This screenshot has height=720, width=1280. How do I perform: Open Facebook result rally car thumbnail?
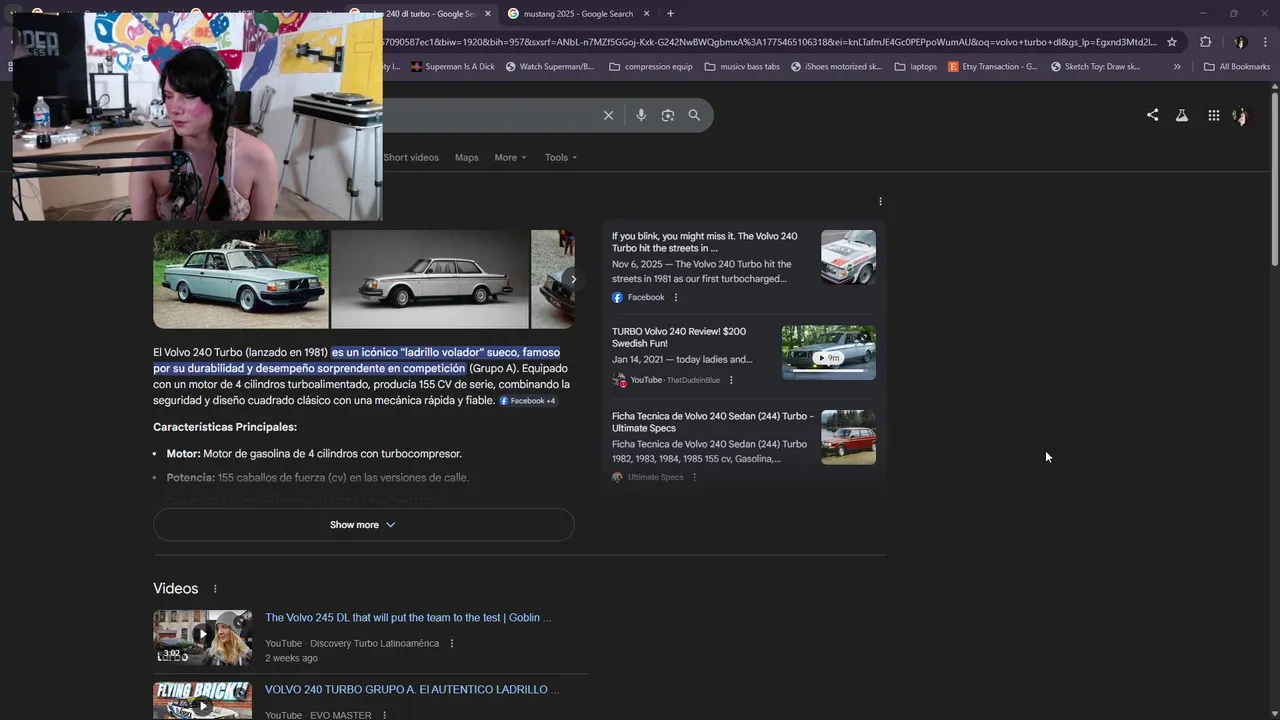click(848, 257)
